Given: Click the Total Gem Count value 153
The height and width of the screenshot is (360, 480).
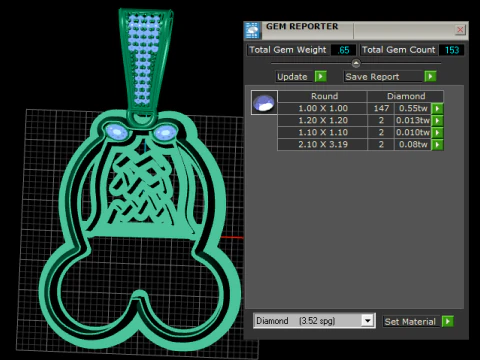Looking at the screenshot, I should 452,50.
